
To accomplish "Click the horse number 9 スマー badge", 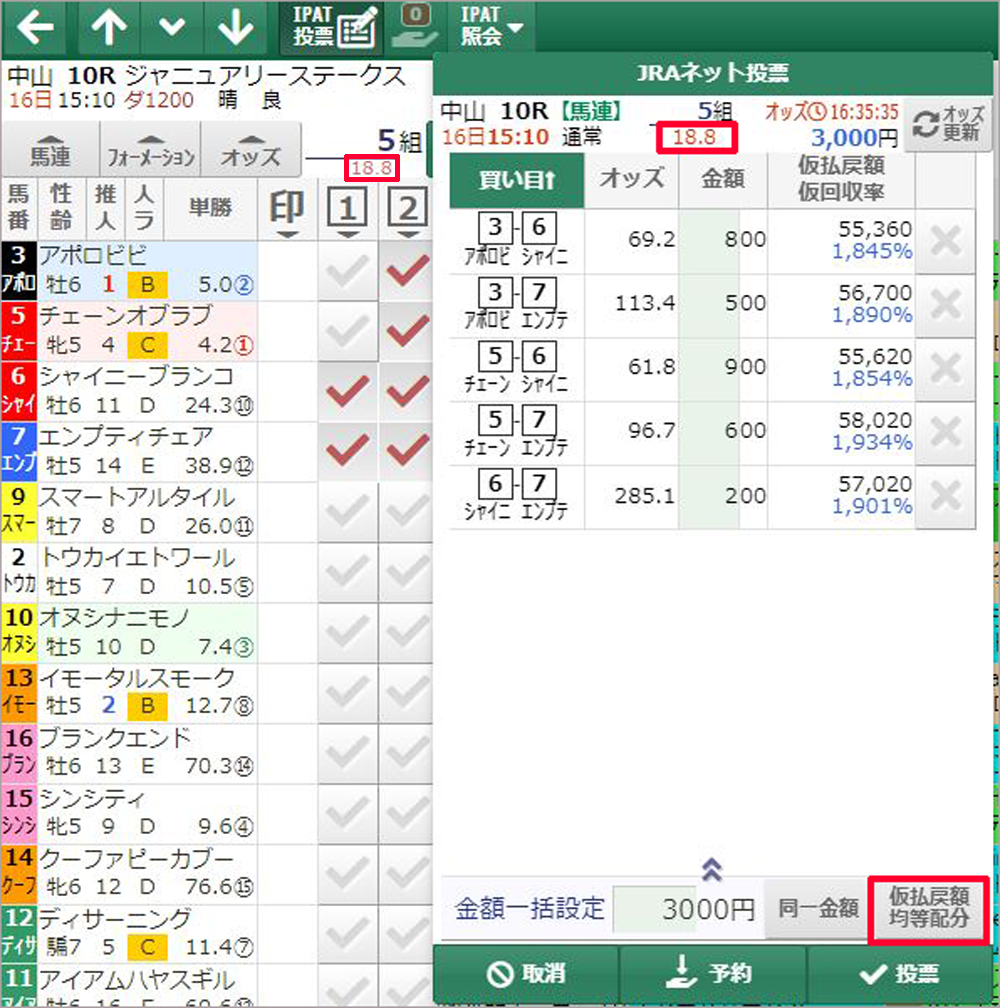I will 19,512.
